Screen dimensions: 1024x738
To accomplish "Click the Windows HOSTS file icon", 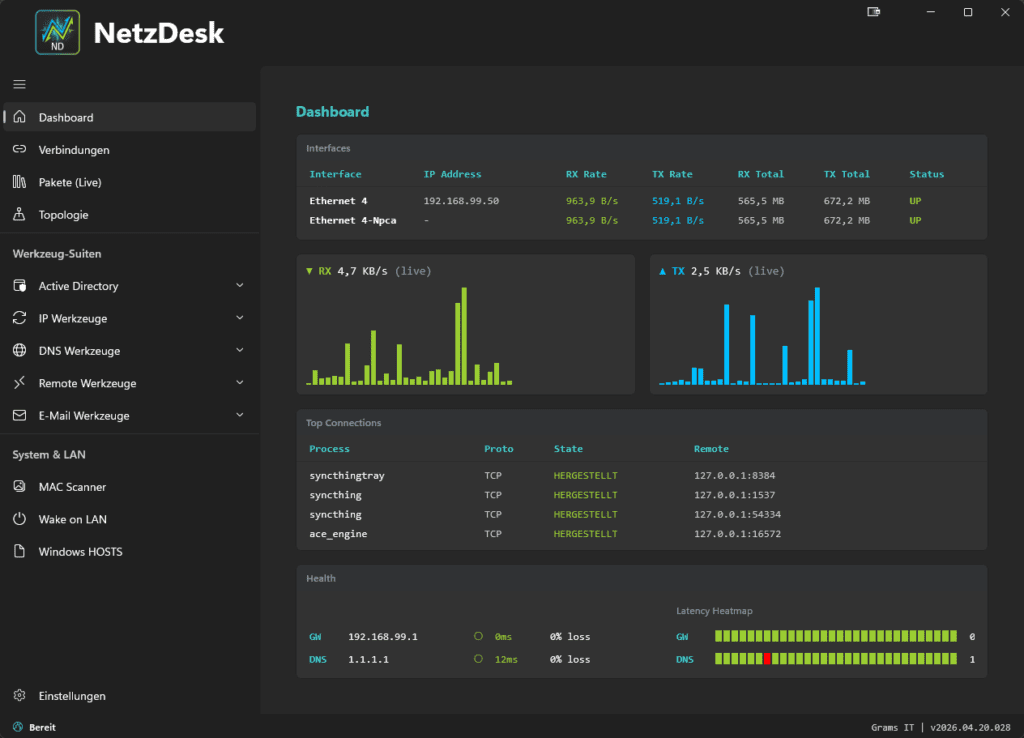I will tap(19, 552).
